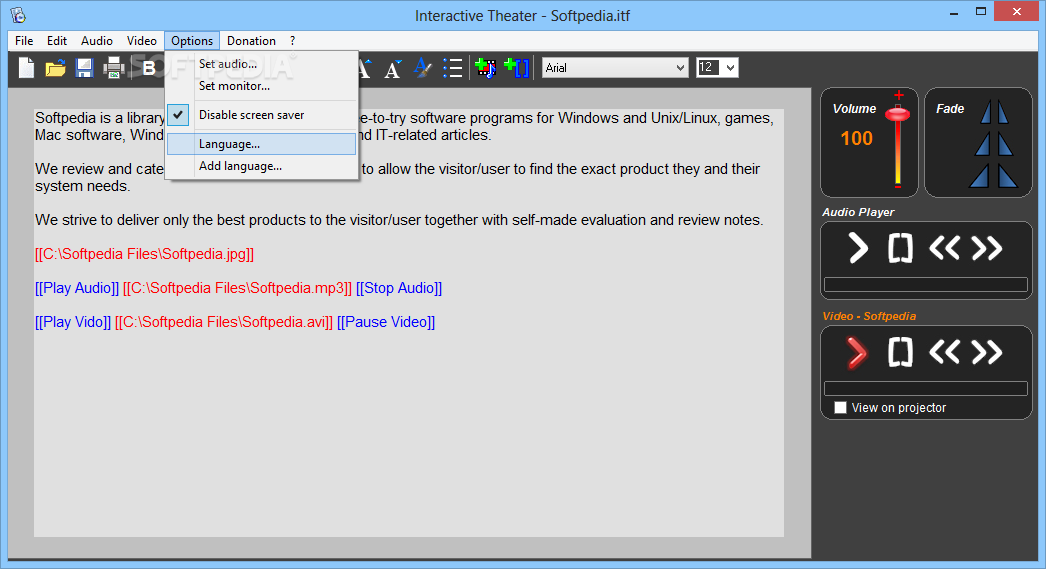Click the [[Play Audio]] command text

point(77,288)
